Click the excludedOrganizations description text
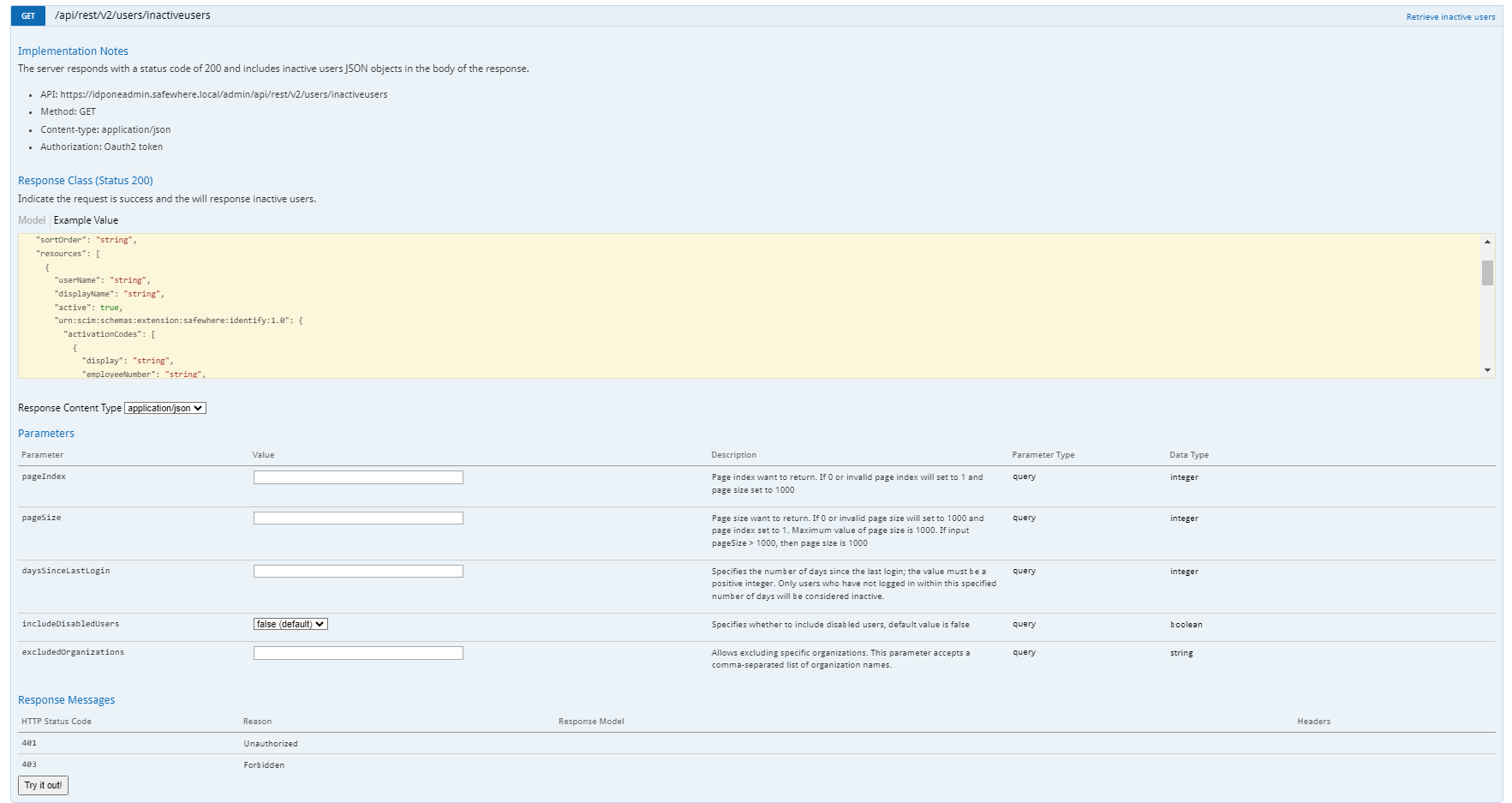 (840, 659)
